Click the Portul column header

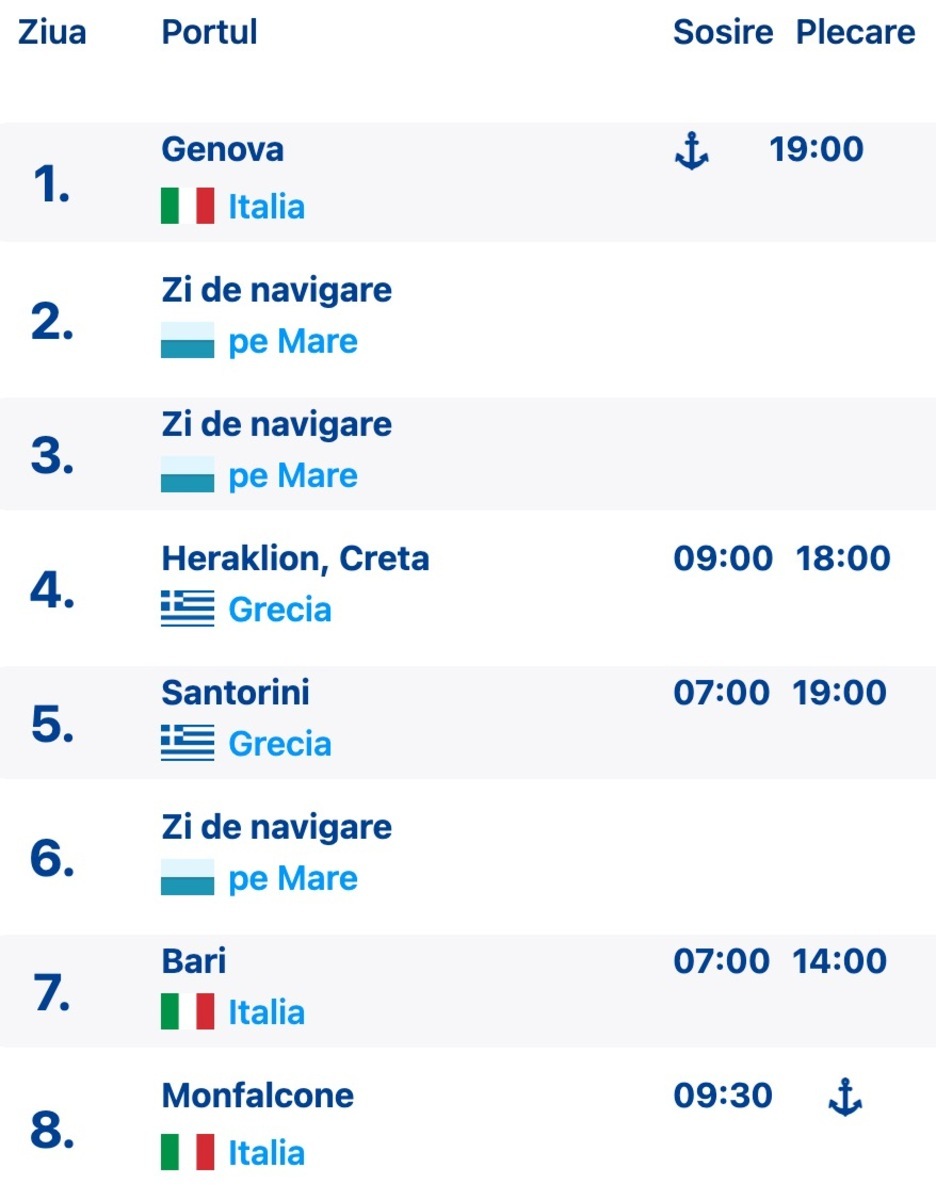pos(210,32)
